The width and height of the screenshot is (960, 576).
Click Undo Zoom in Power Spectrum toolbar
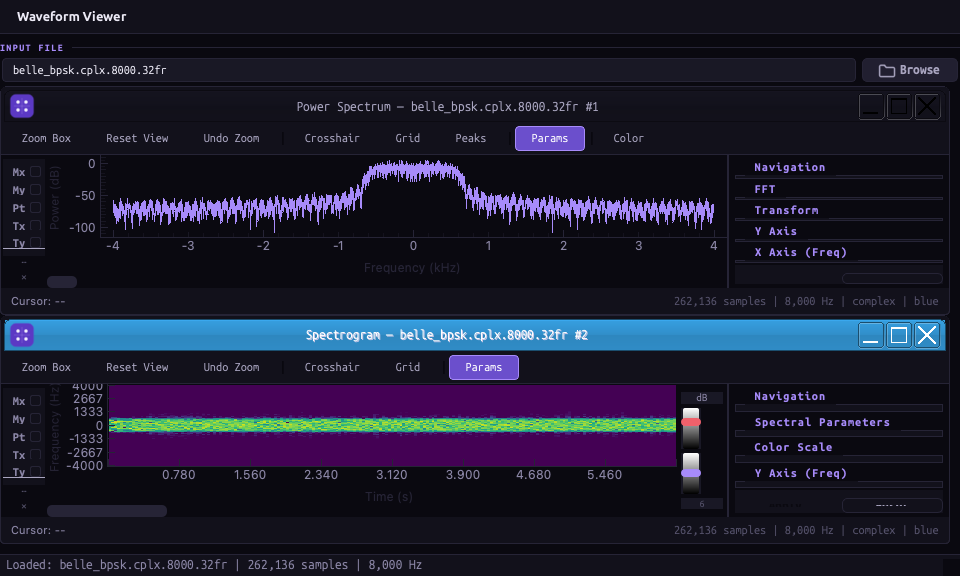231,138
